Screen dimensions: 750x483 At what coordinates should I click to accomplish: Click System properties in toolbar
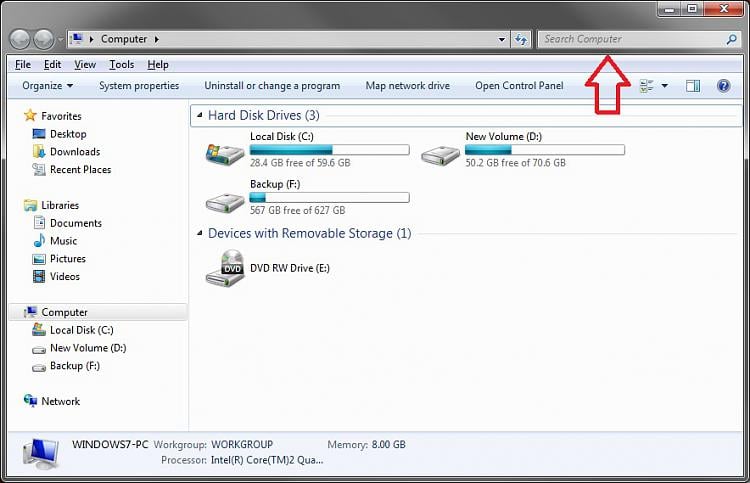[x=139, y=86]
